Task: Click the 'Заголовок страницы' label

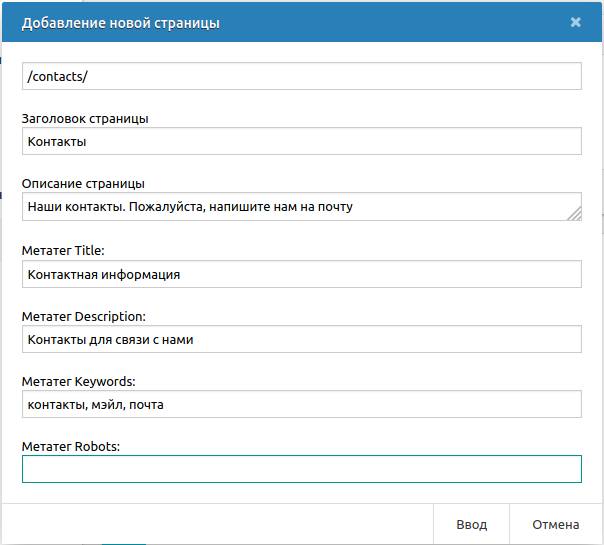Action: pyautogui.click(x=85, y=119)
